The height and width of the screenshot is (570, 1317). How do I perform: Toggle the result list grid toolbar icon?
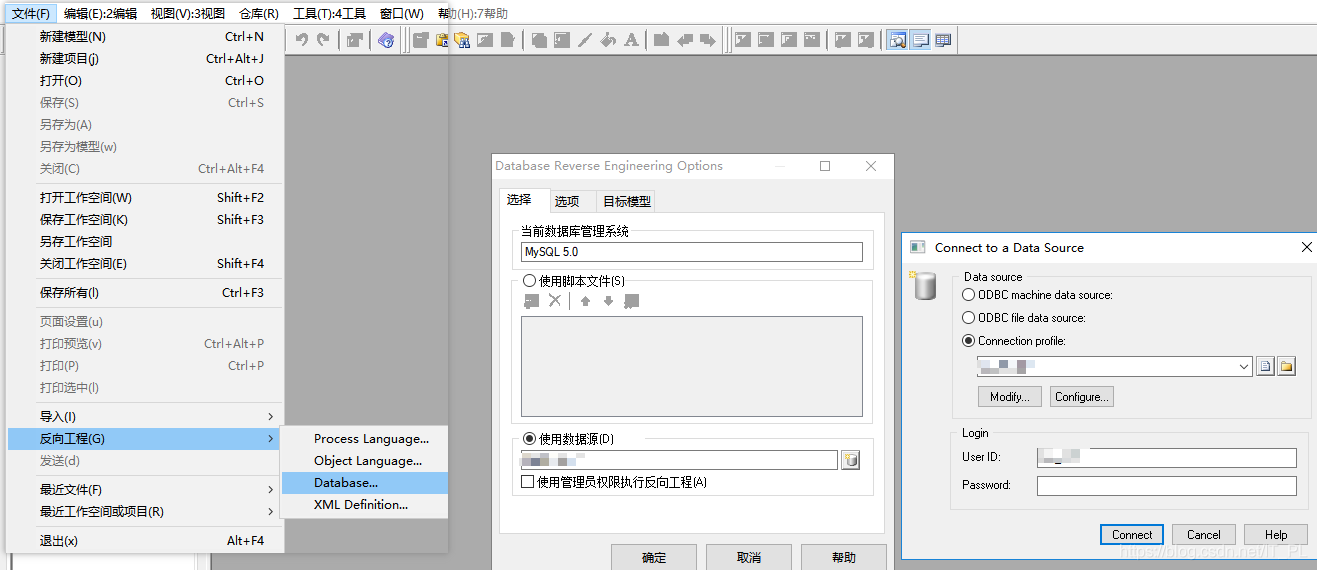click(x=942, y=40)
